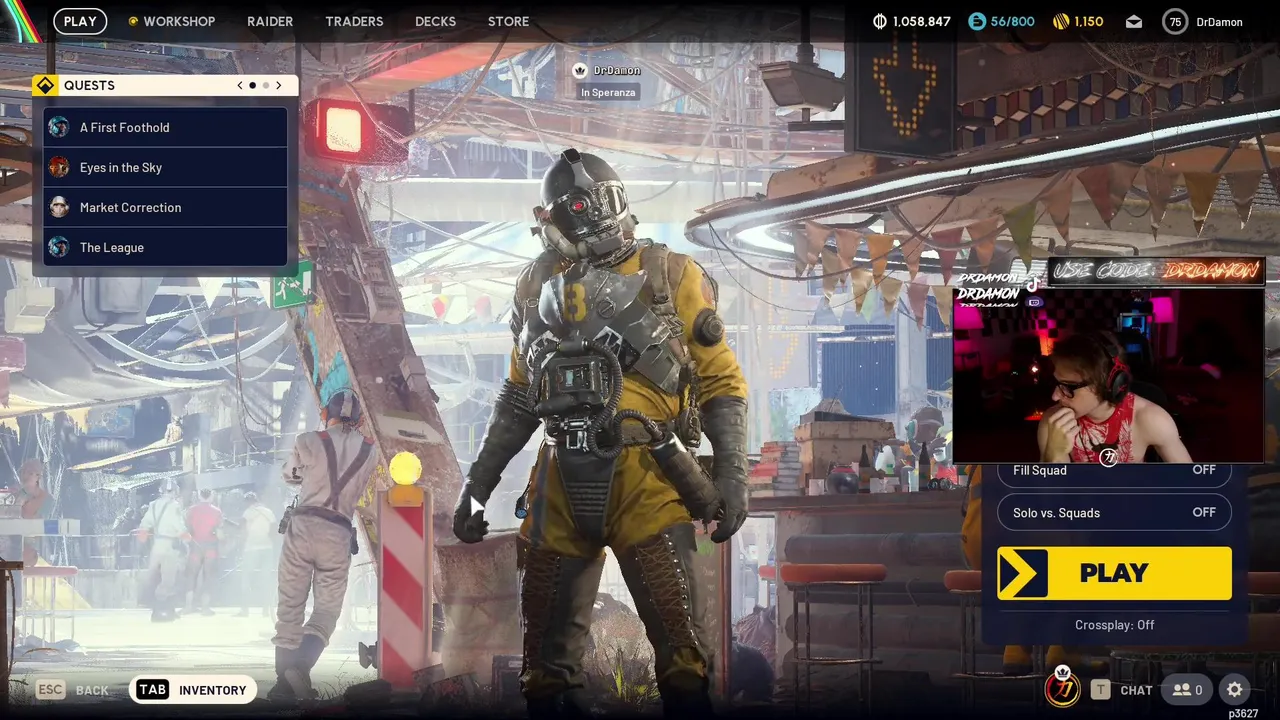Screen dimensions: 1280x720
Task: Open the DrDamon profile name
Action: [1219, 22]
